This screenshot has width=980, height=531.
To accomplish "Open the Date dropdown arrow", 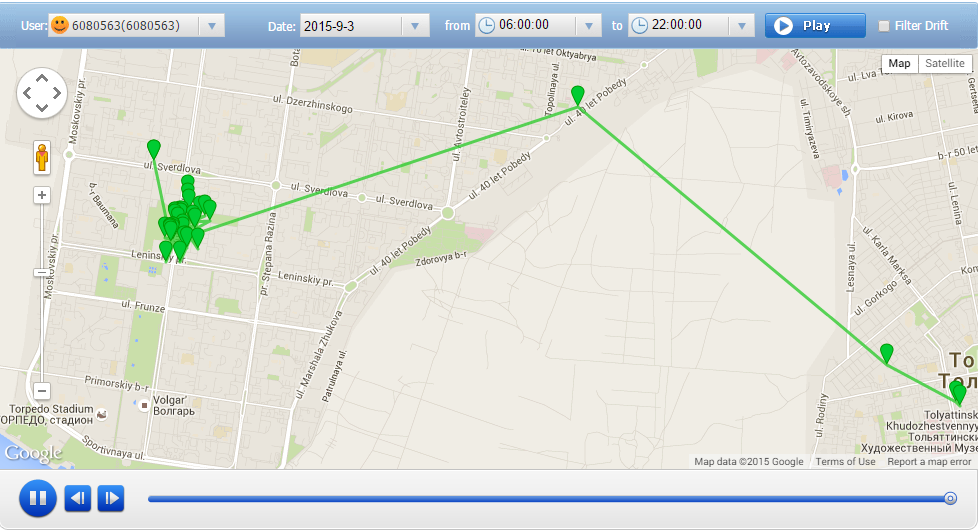I will tap(415, 26).
